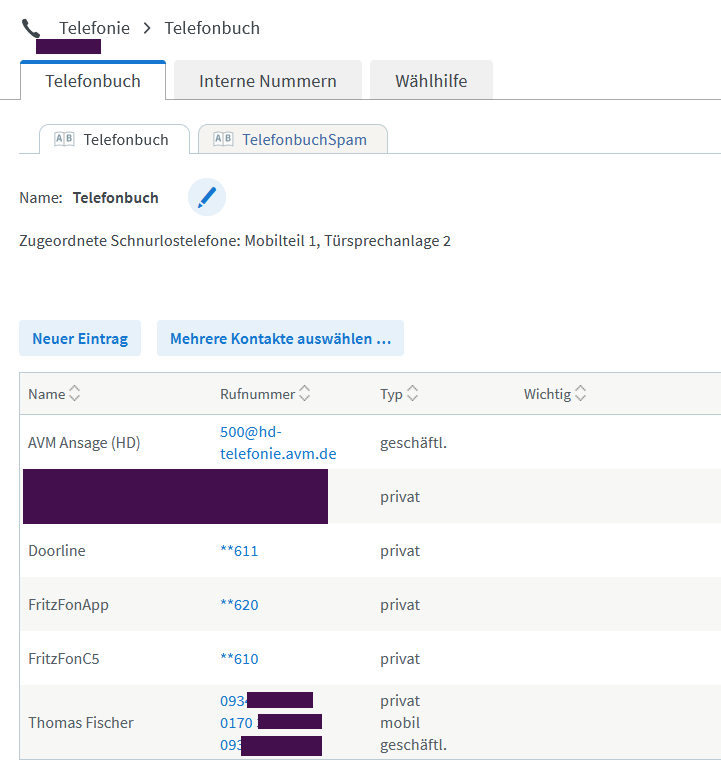Screen dimensions: 721x779
Task: Click the Doorline contact name
Action: tap(57, 550)
